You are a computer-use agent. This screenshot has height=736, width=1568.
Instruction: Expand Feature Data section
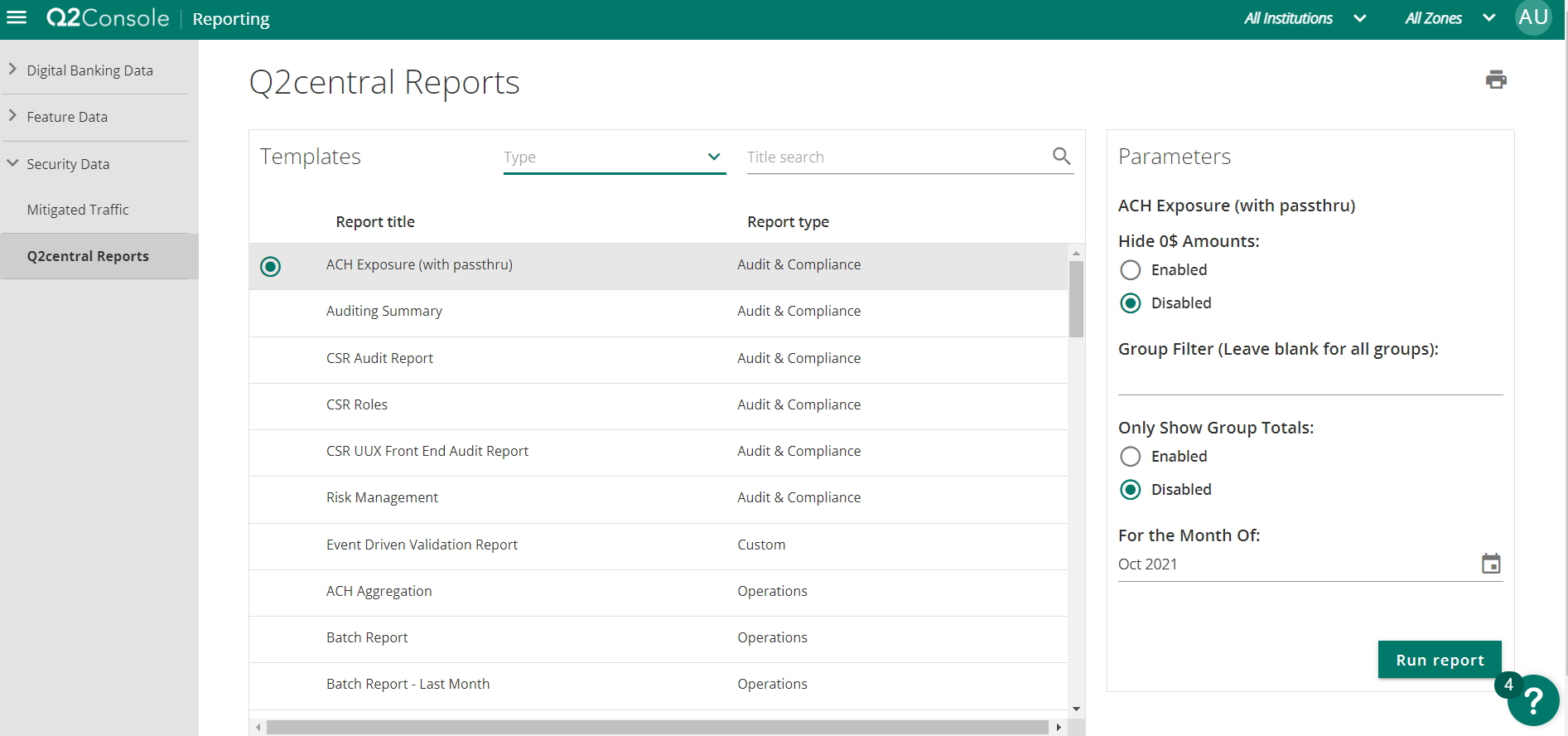(94, 117)
